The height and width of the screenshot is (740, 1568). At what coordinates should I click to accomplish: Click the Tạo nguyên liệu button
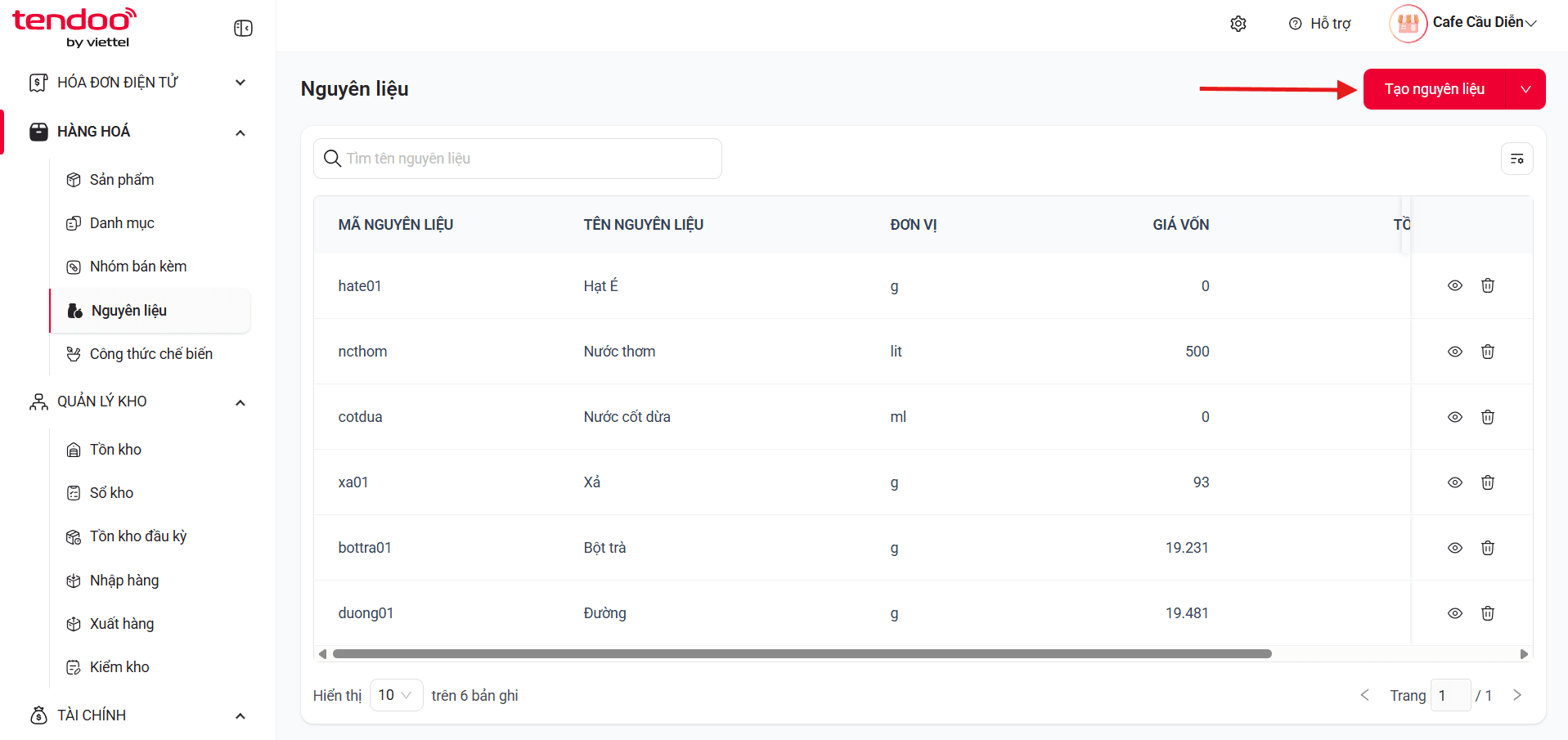(x=1435, y=89)
